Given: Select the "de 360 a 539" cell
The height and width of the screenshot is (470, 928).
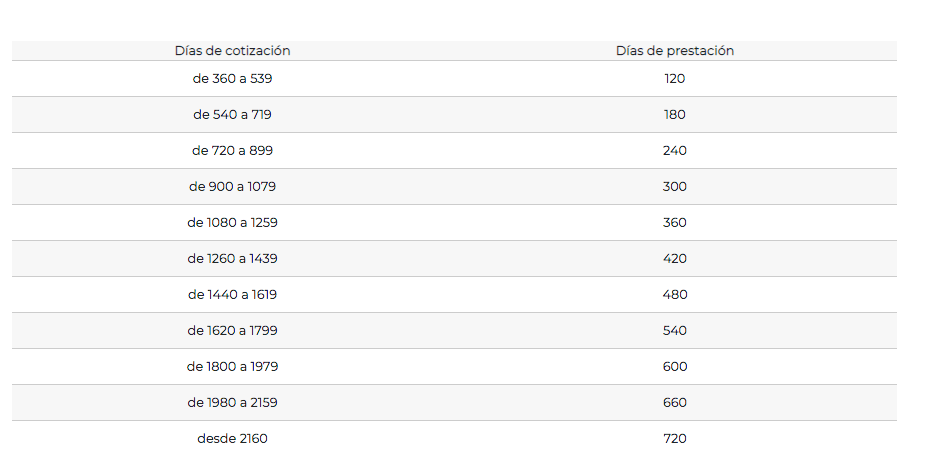Looking at the screenshot, I should click(x=232, y=78).
